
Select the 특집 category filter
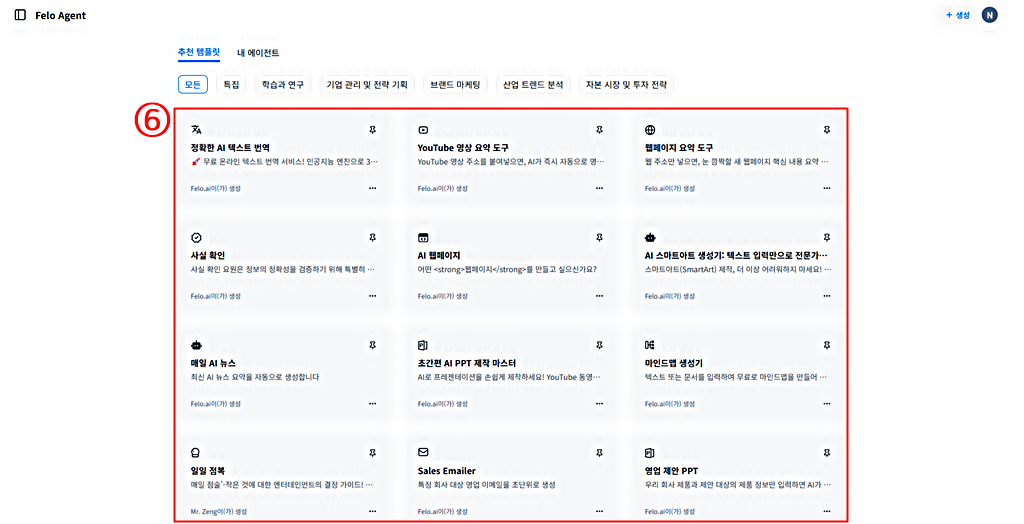point(231,84)
